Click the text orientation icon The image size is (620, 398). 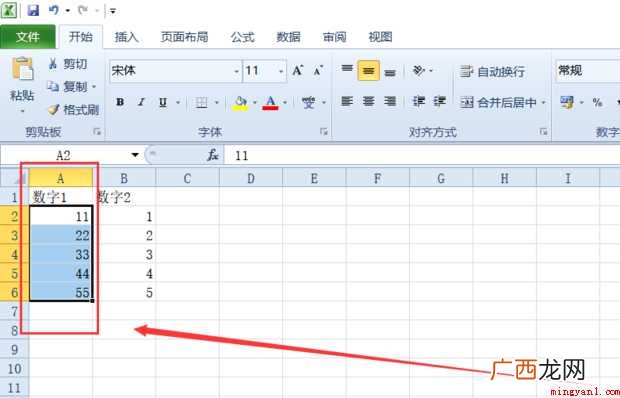418,71
